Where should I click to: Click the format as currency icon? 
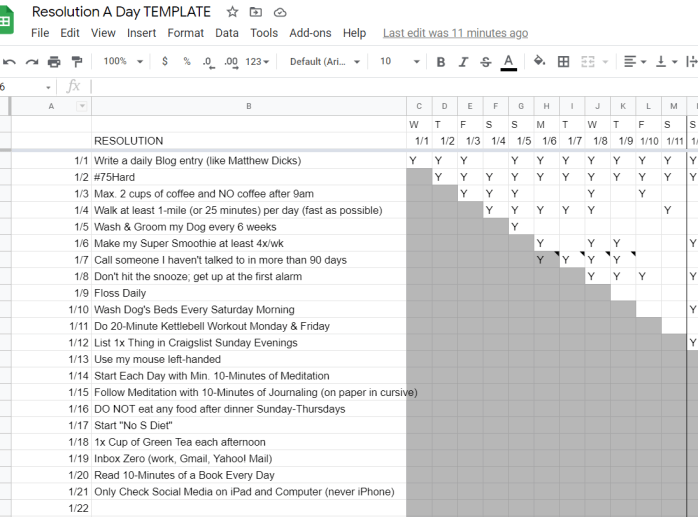coord(165,62)
